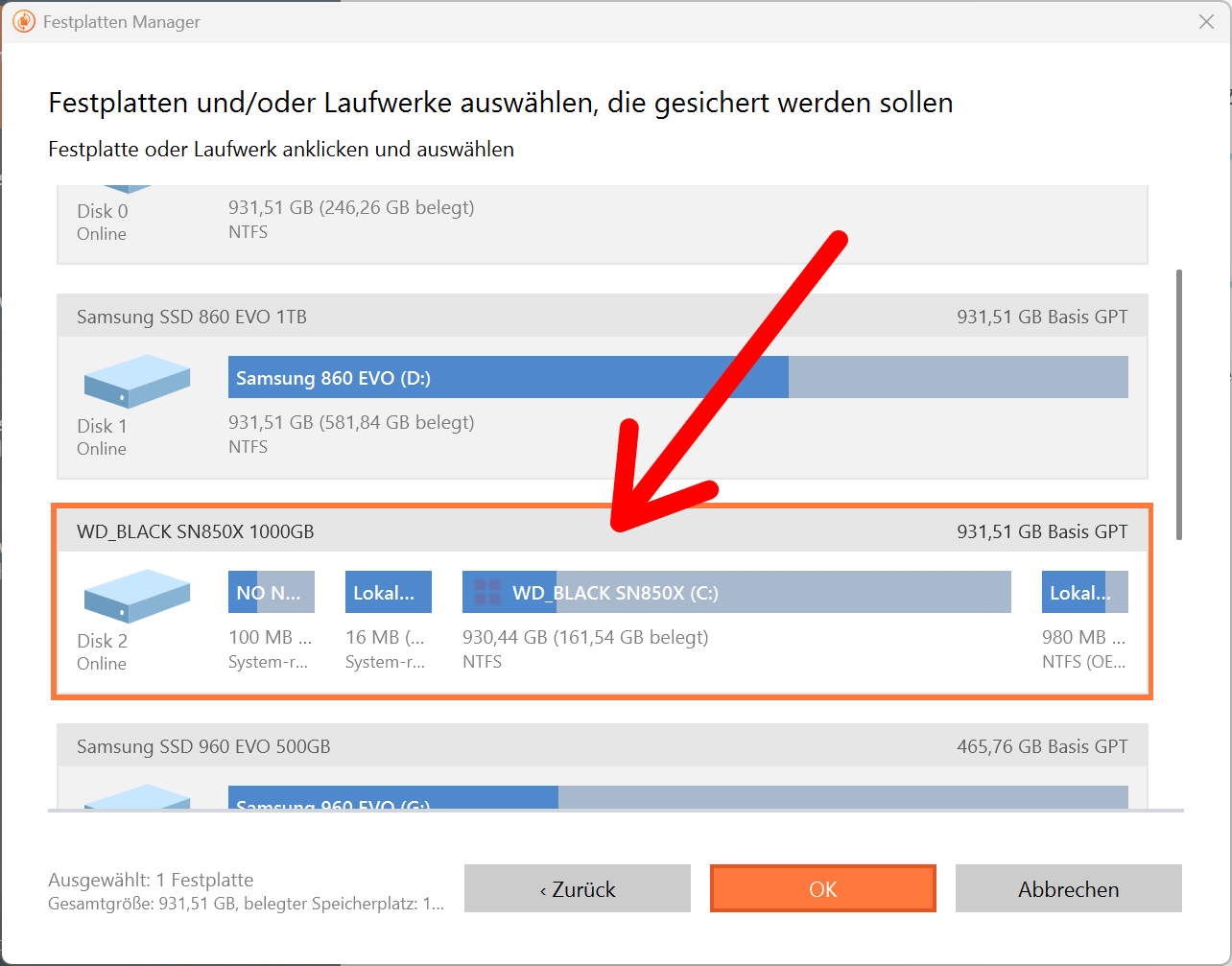
Task: Click the 465,76 GB Basis GPT label
Action: point(1042,746)
